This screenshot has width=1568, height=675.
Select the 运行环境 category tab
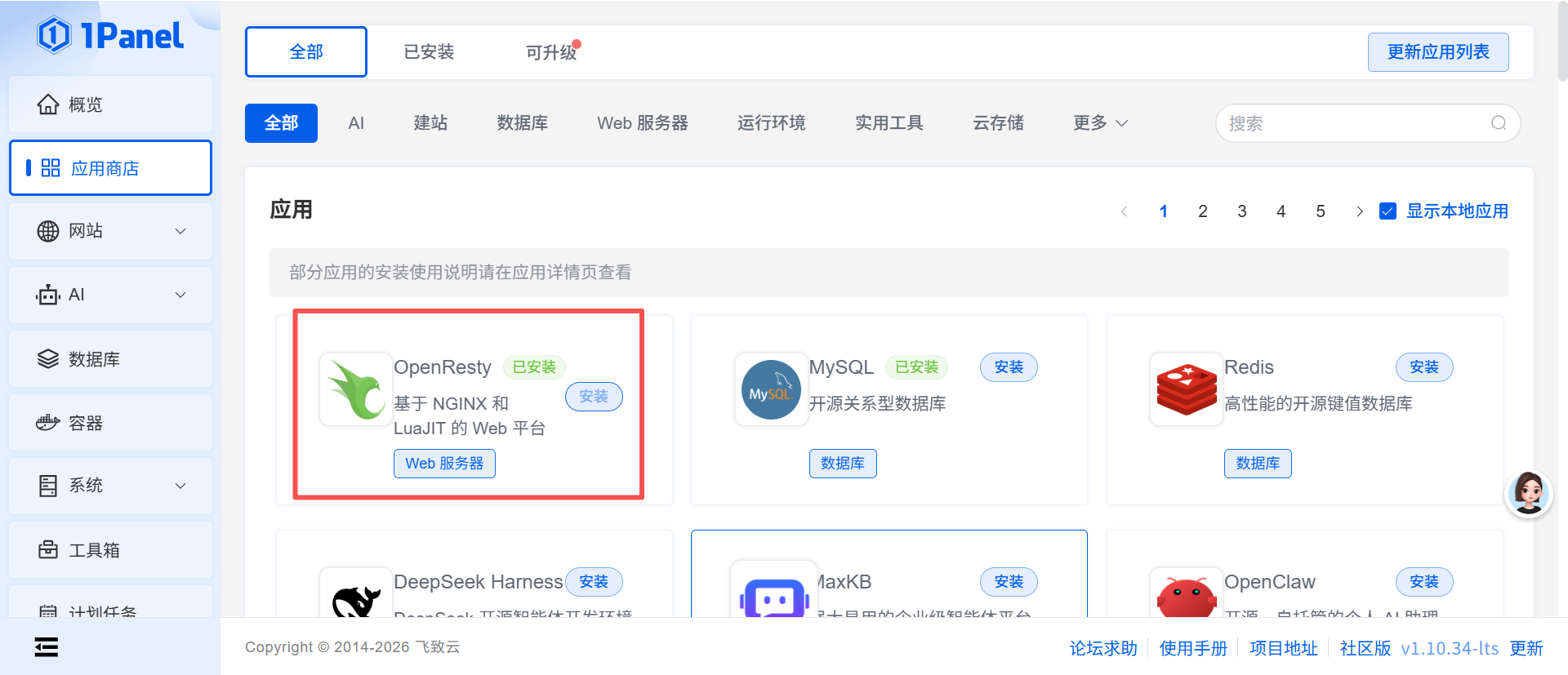coord(771,123)
